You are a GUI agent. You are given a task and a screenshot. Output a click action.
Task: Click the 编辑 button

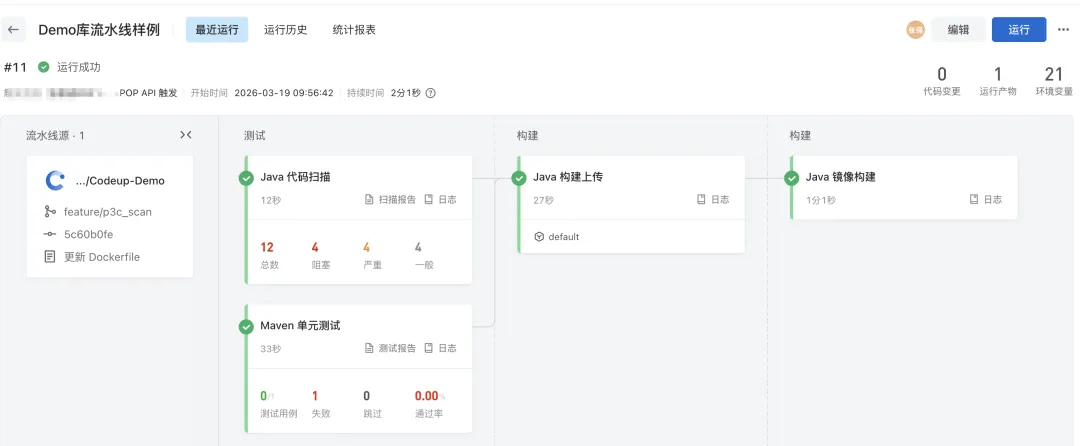click(x=958, y=30)
